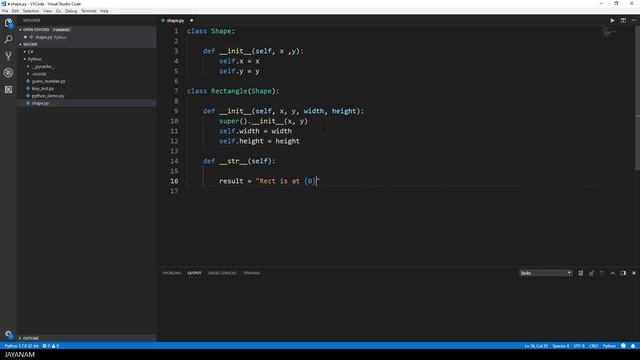Image resolution: width=640 pixels, height=360 pixels.
Task: Close the bottom output panel
Action: click(x=634, y=273)
